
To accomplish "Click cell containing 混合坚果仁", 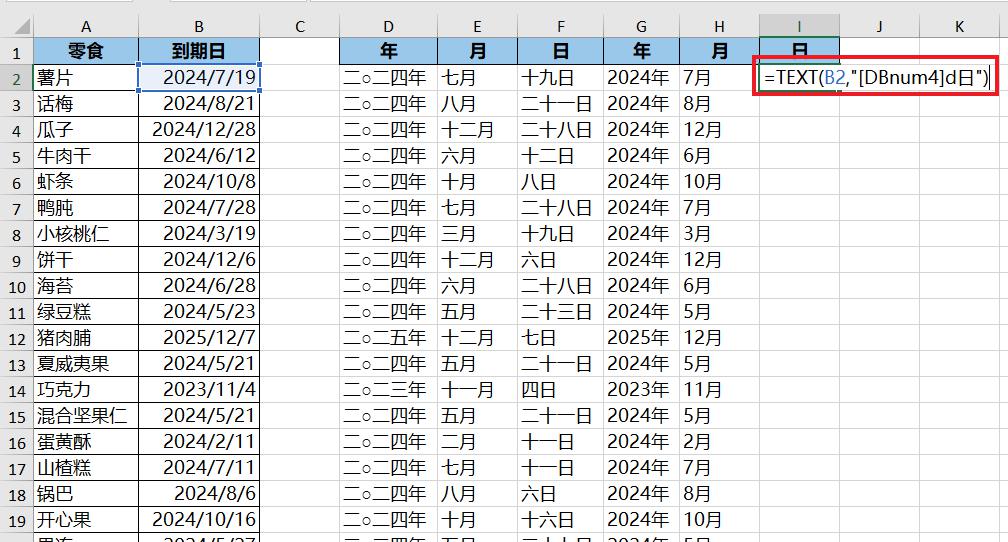I will coord(86,416).
